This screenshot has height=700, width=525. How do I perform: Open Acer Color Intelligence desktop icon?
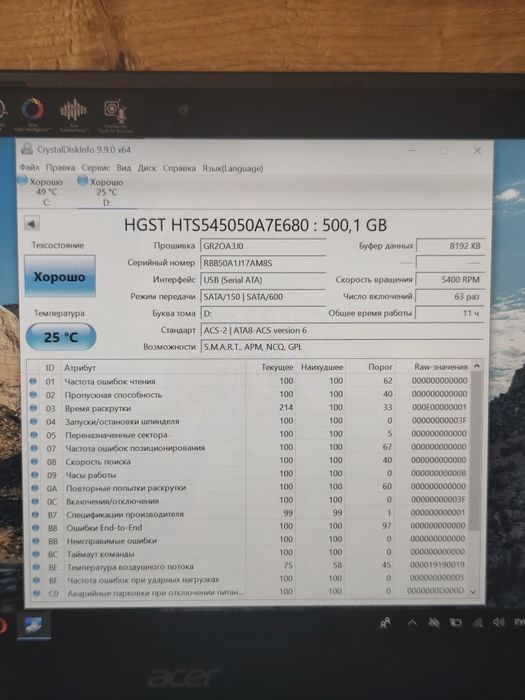pyautogui.click(x=33, y=115)
